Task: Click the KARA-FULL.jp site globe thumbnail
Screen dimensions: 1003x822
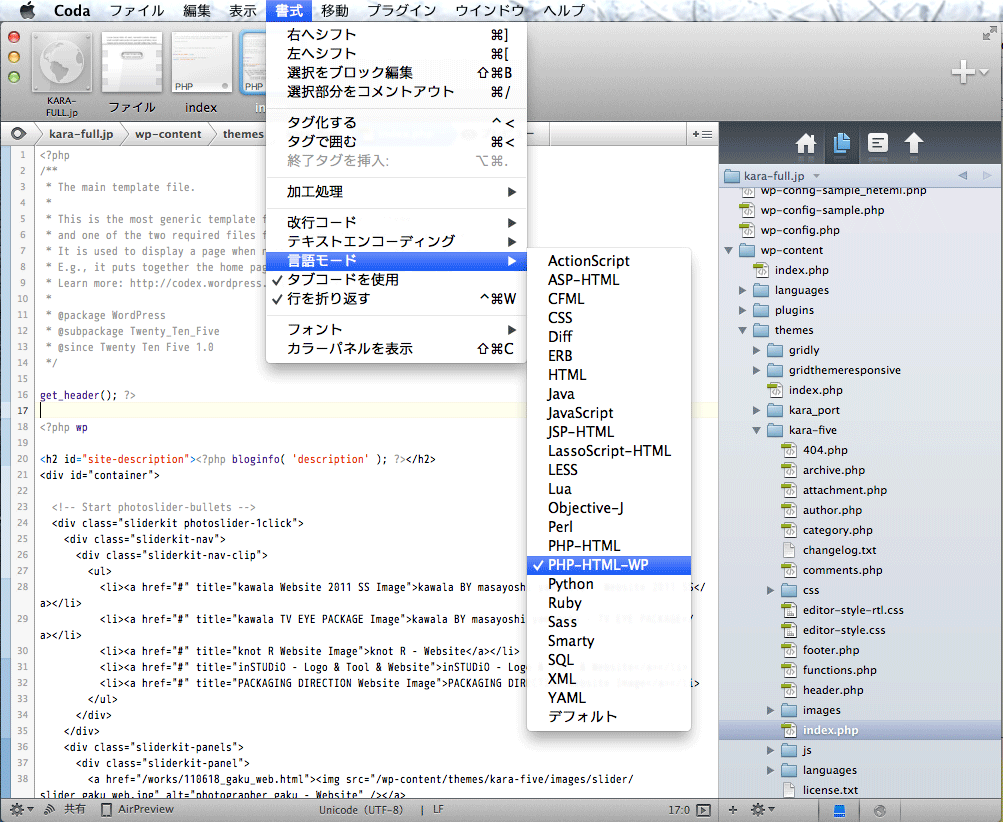Action: [x=62, y=63]
